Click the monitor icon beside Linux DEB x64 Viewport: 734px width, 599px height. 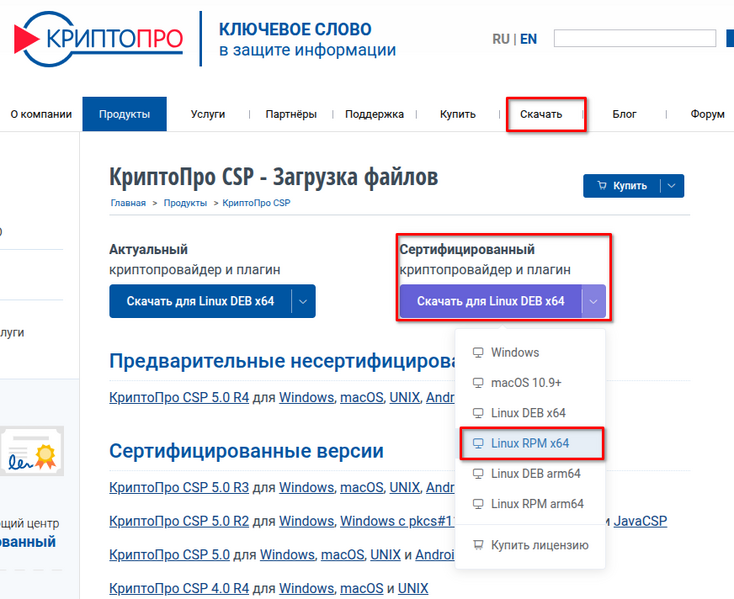click(478, 413)
